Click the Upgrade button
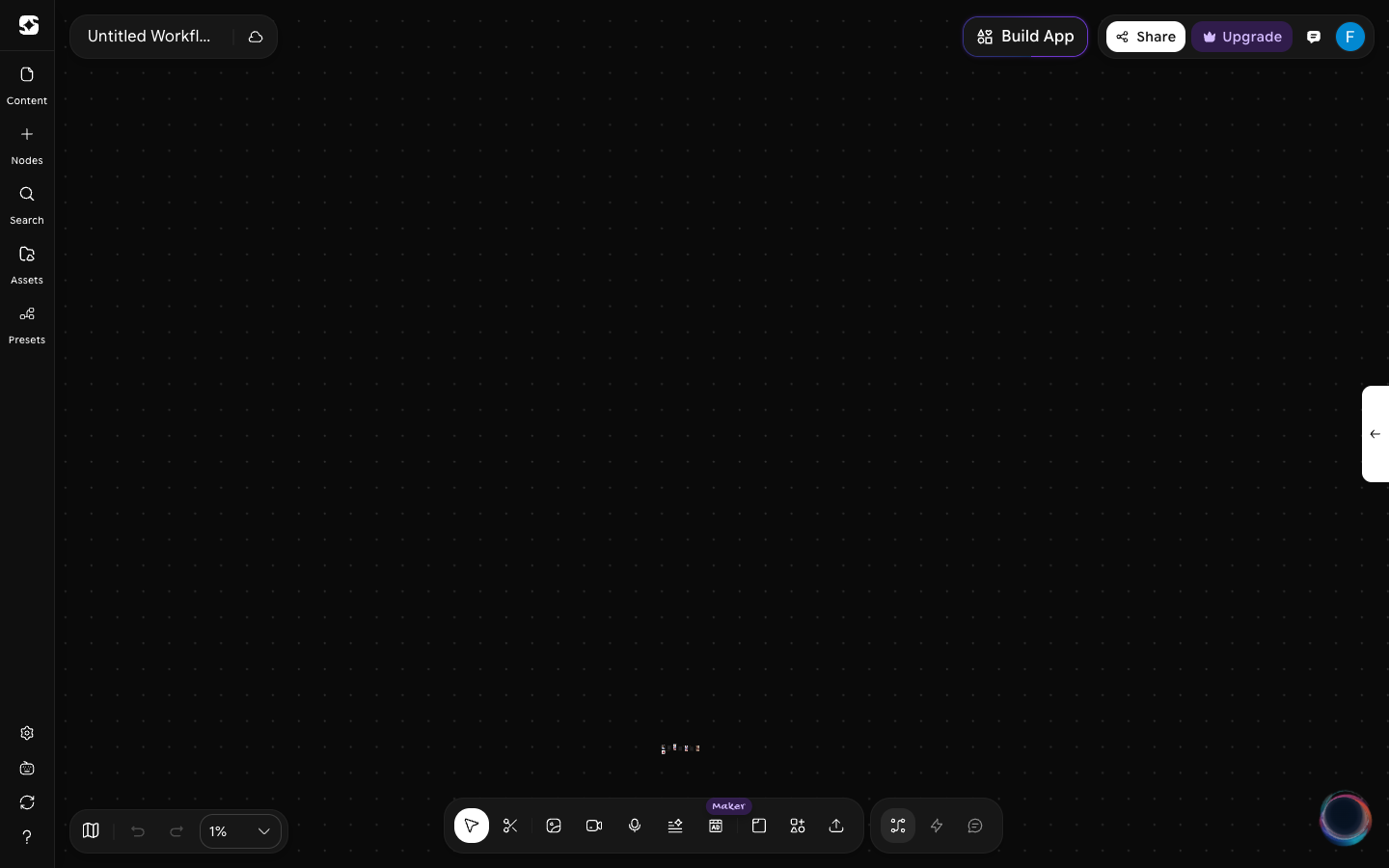Screen dimensions: 1389x868 (x=1242, y=37)
